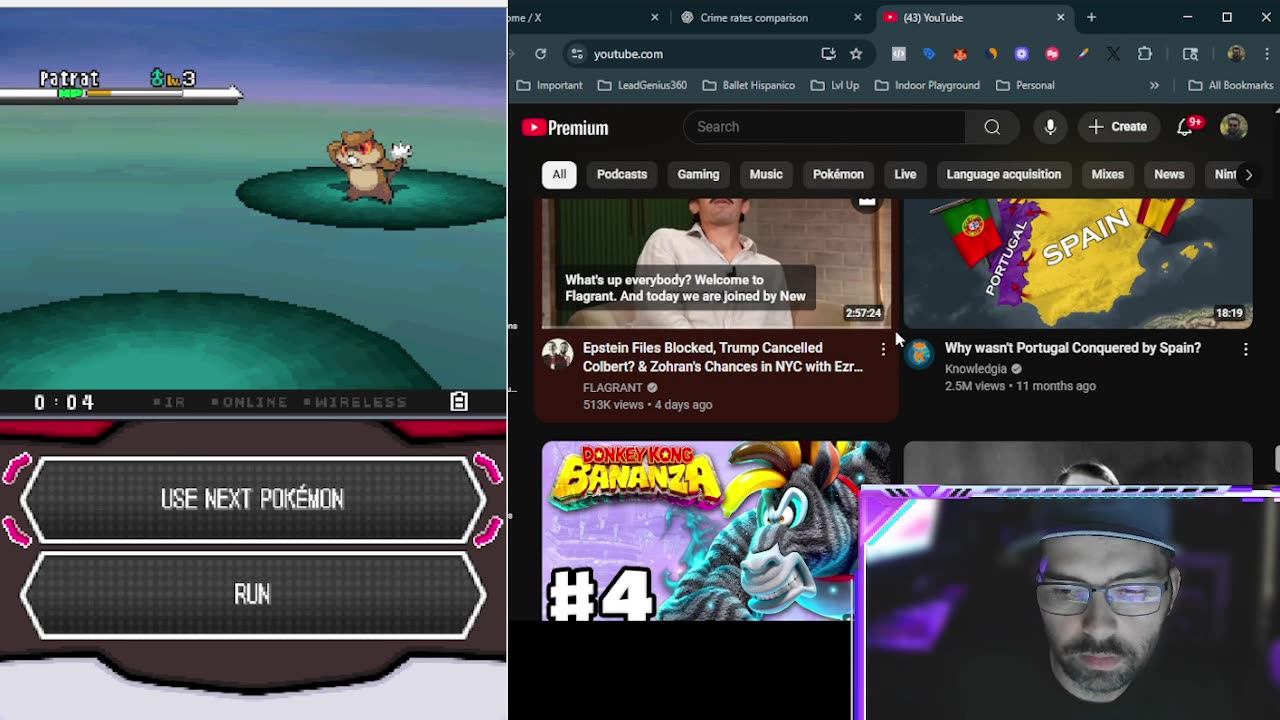Open YouTube account avatar menu
This screenshot has height=720, width=1280.
pyautogui.click(x=1234, y=127)
